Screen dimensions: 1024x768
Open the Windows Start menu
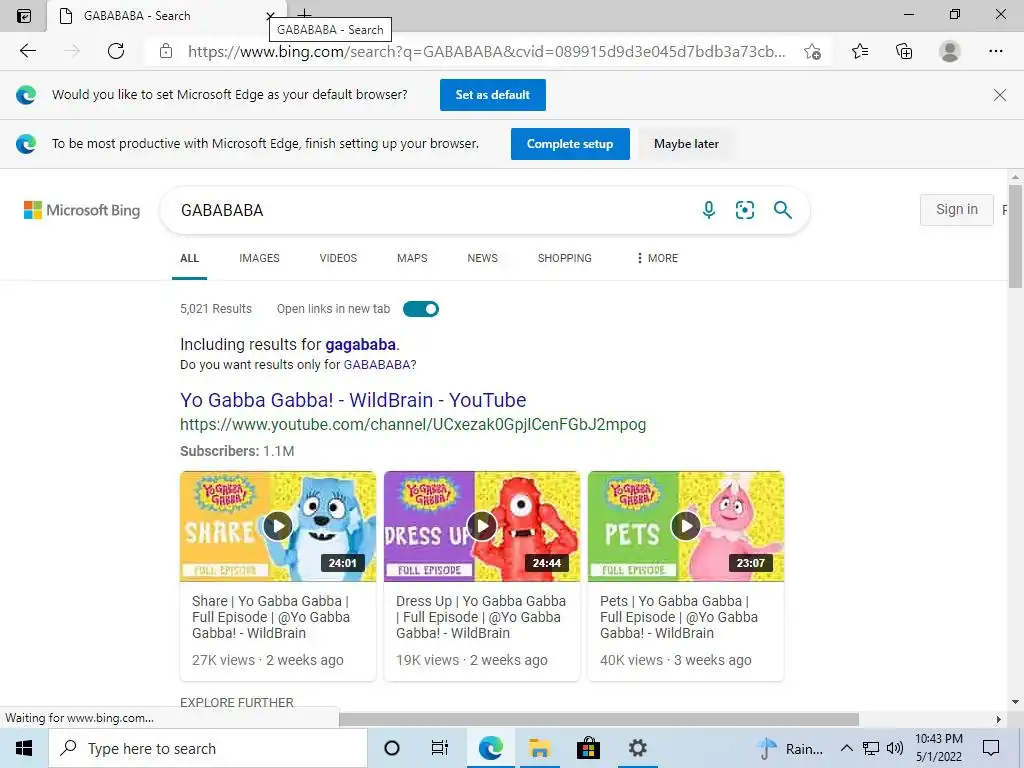click(x=24, y=748)
